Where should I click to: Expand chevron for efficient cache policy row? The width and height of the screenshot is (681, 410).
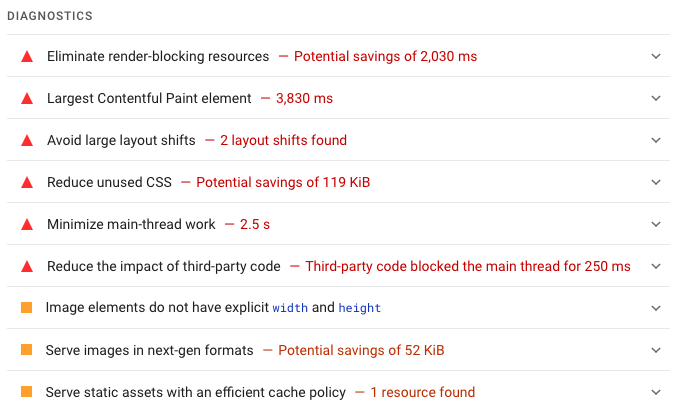click(656, 392)
